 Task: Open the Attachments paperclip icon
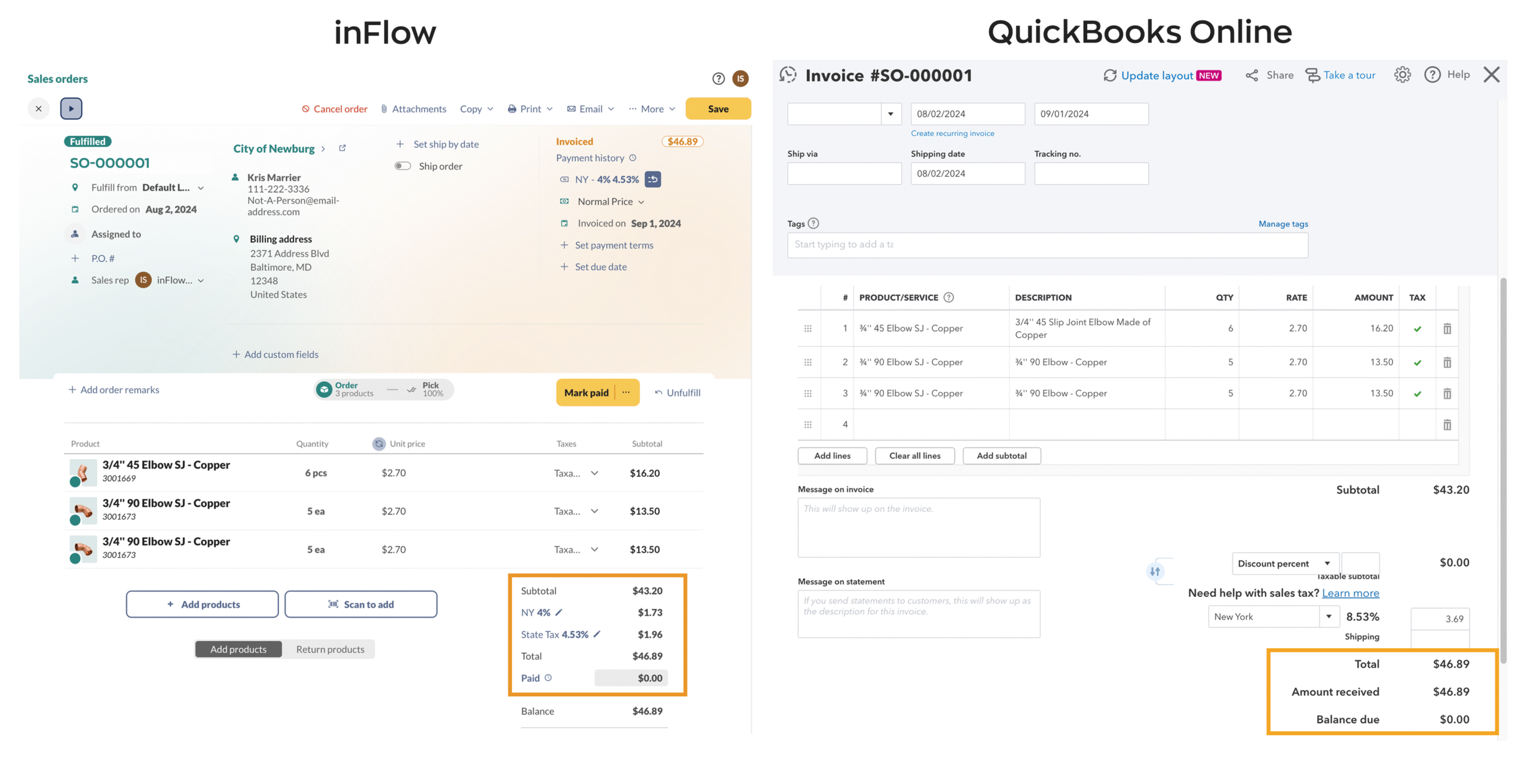pos(384,108)
